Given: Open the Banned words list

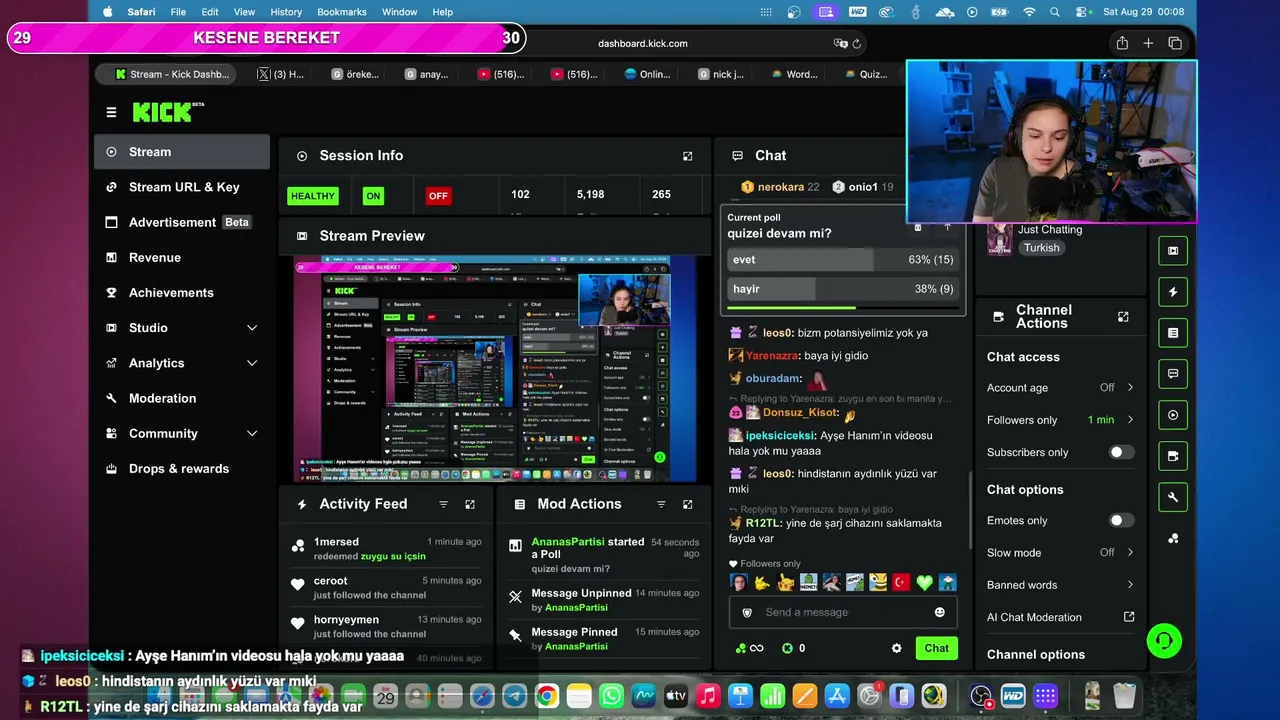Looking at the screenshot, I should coord(1060,585).
